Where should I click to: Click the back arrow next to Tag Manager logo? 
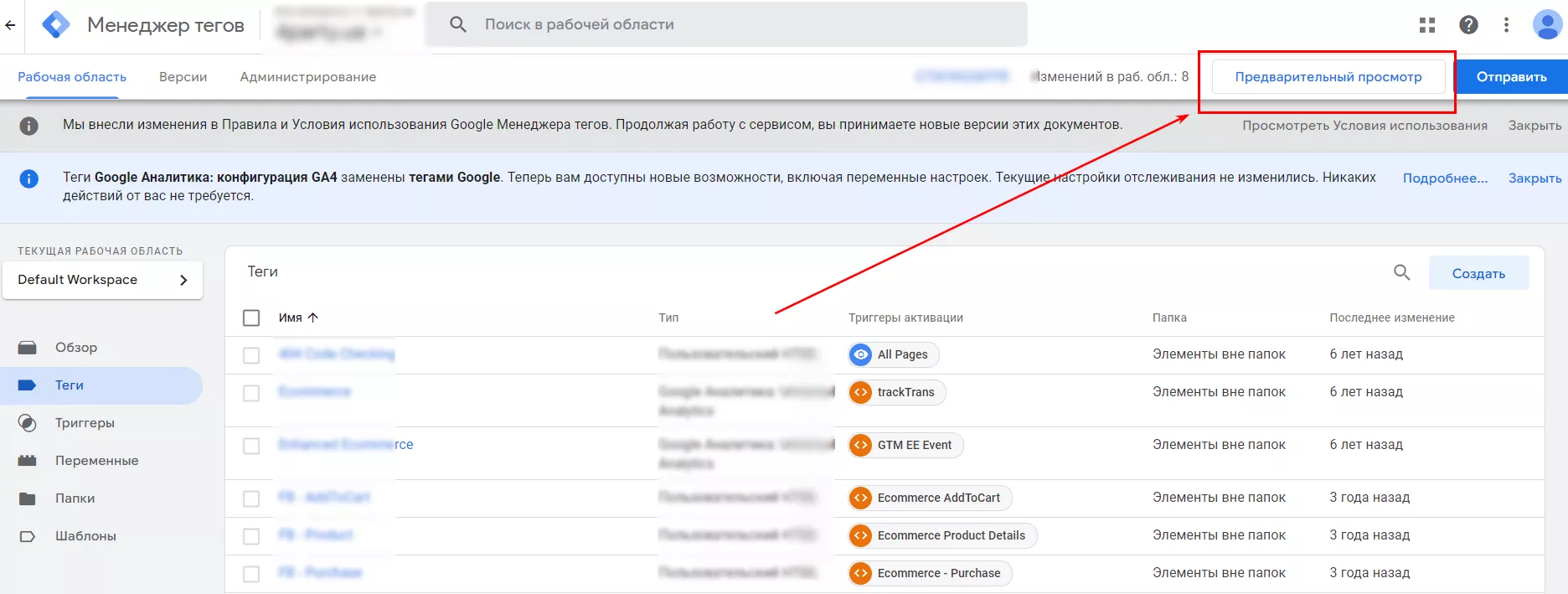coord(10,25)
